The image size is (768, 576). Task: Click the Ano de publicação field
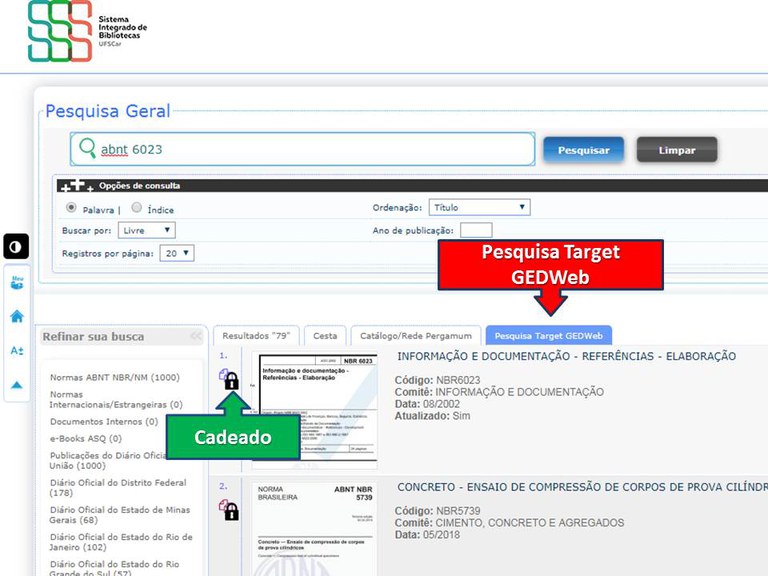(476, 230)
